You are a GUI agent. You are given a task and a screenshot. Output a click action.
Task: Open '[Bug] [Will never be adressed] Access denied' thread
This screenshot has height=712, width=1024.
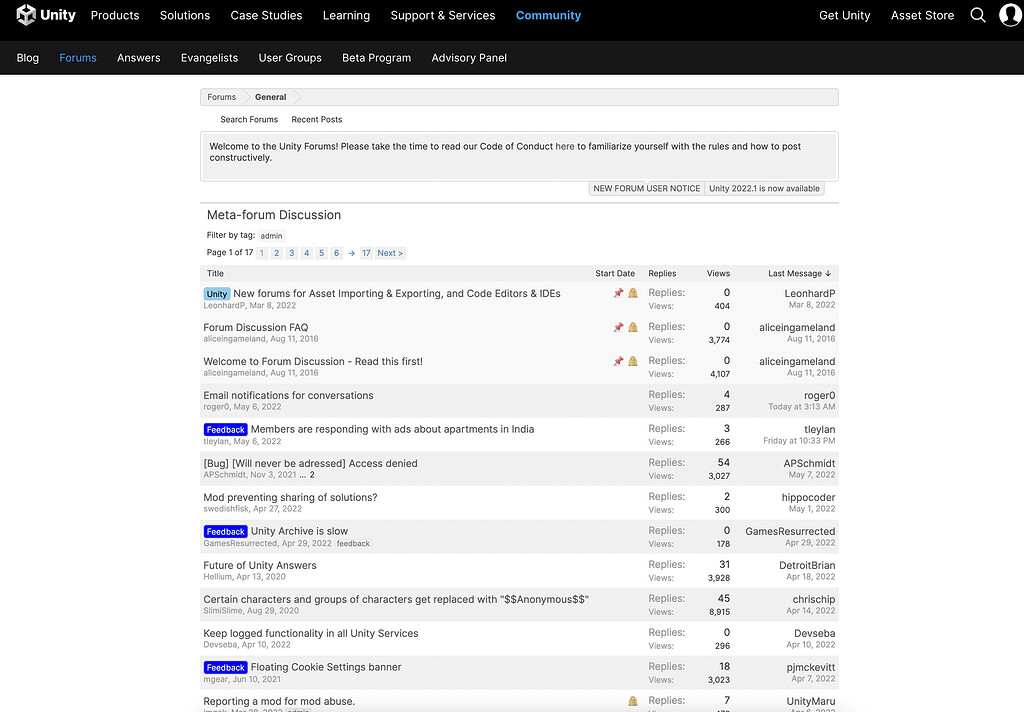point(310,463)
